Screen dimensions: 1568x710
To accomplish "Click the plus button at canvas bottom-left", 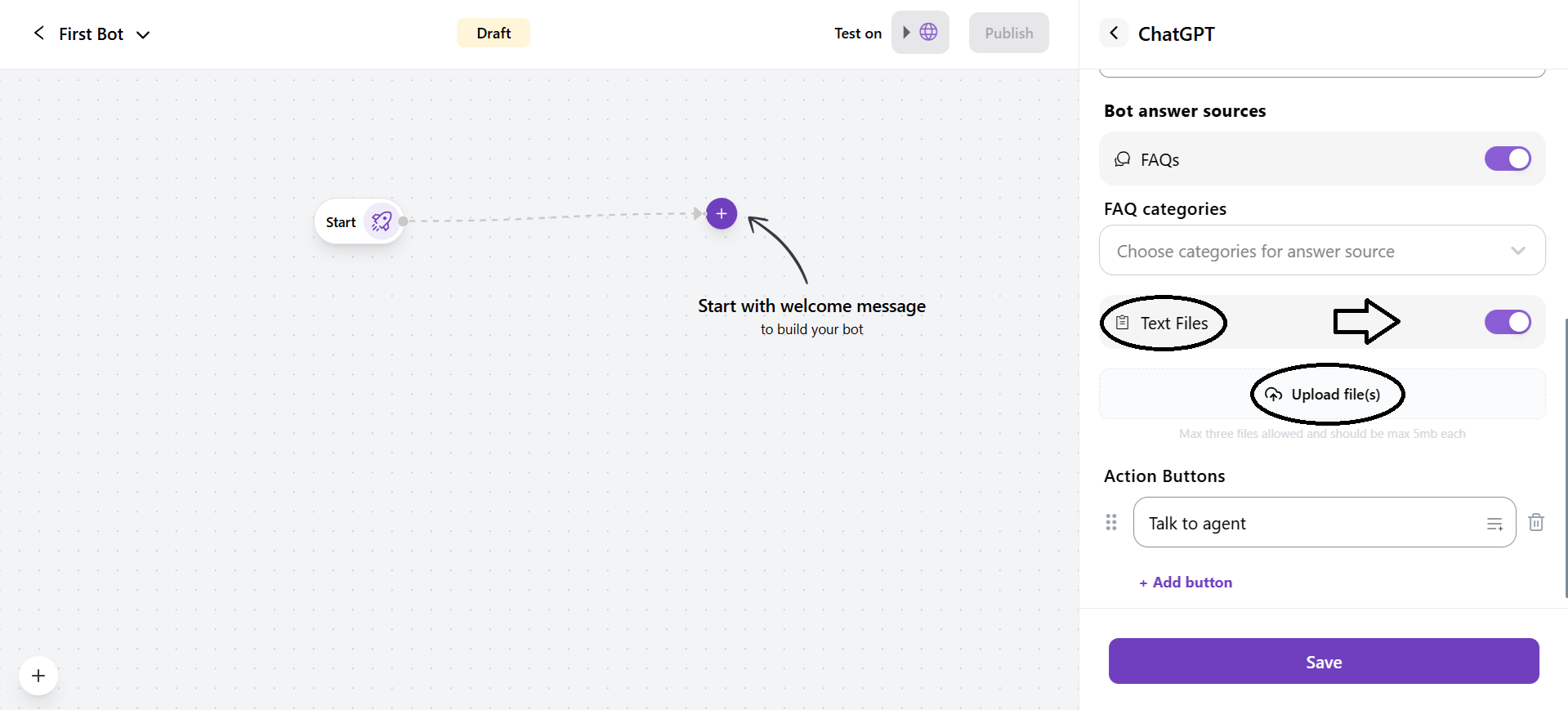I will (x=38, y=676).
